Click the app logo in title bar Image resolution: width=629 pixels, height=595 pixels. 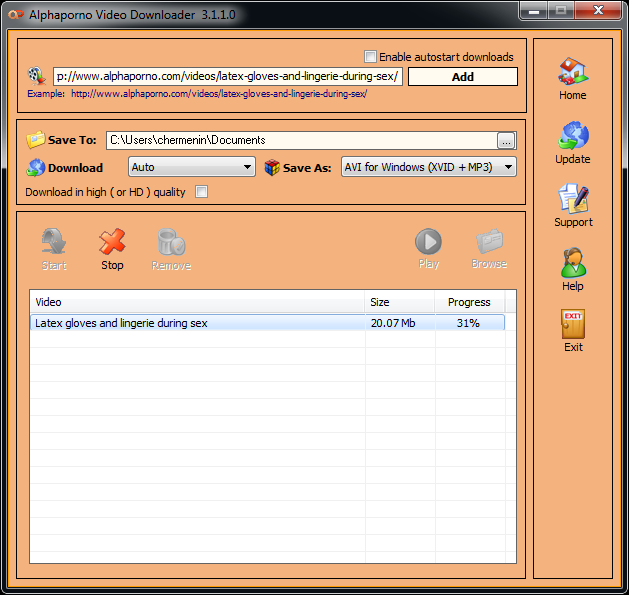click(x=16, y=15)
